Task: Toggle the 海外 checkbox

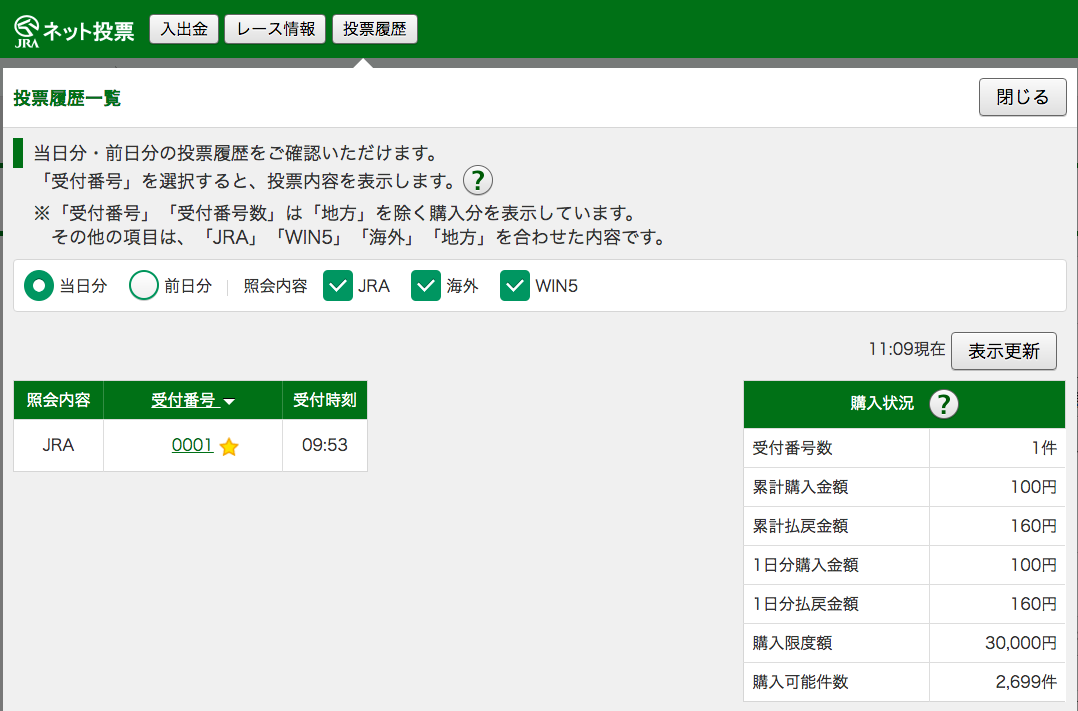Action: coord(426,286)
